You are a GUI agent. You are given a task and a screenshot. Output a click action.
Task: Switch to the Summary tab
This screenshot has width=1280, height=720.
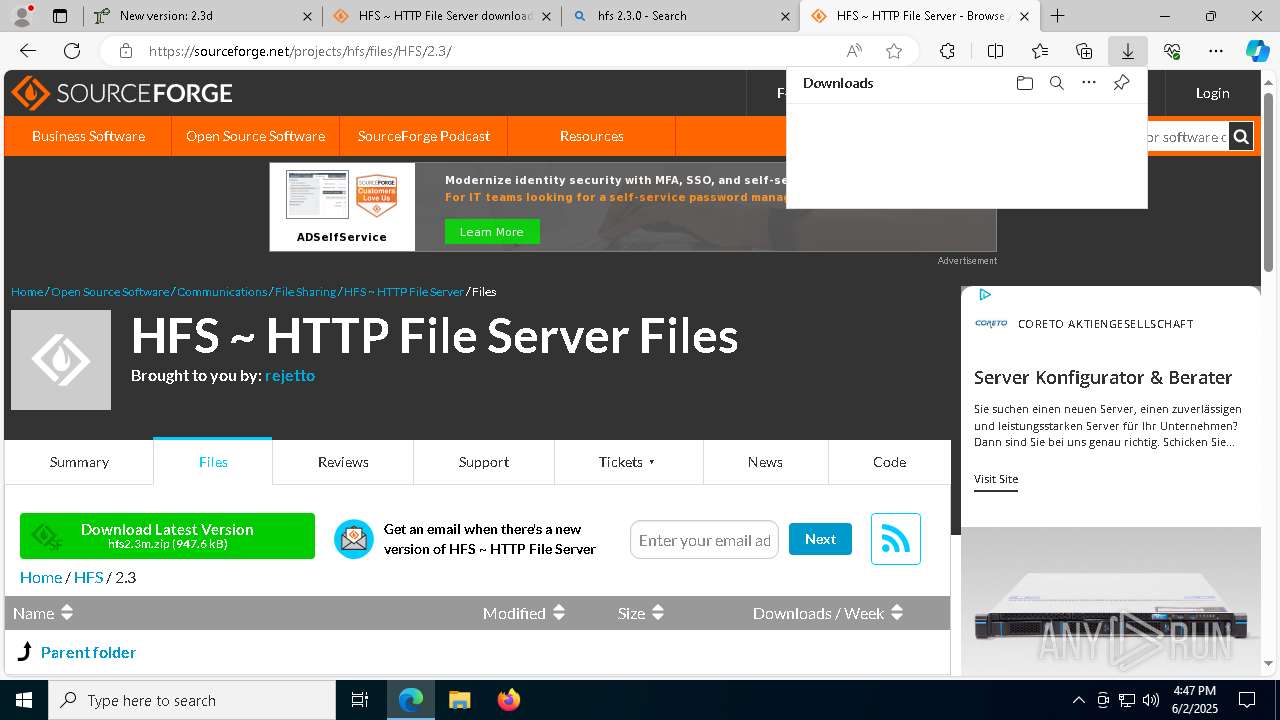79,462
